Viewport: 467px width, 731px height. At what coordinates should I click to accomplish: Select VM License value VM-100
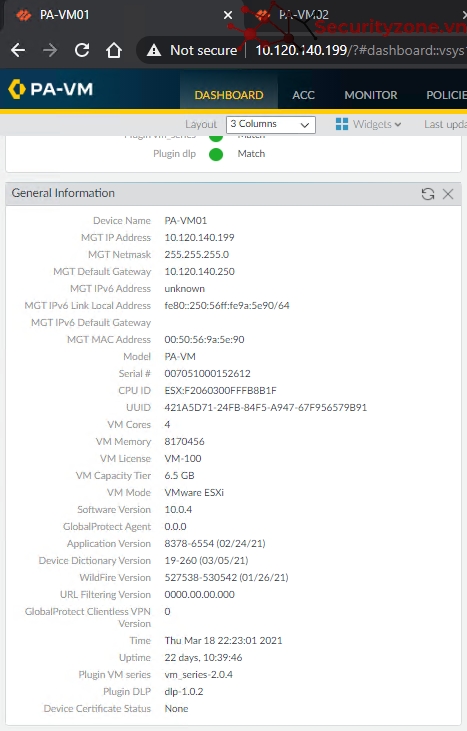183,459
